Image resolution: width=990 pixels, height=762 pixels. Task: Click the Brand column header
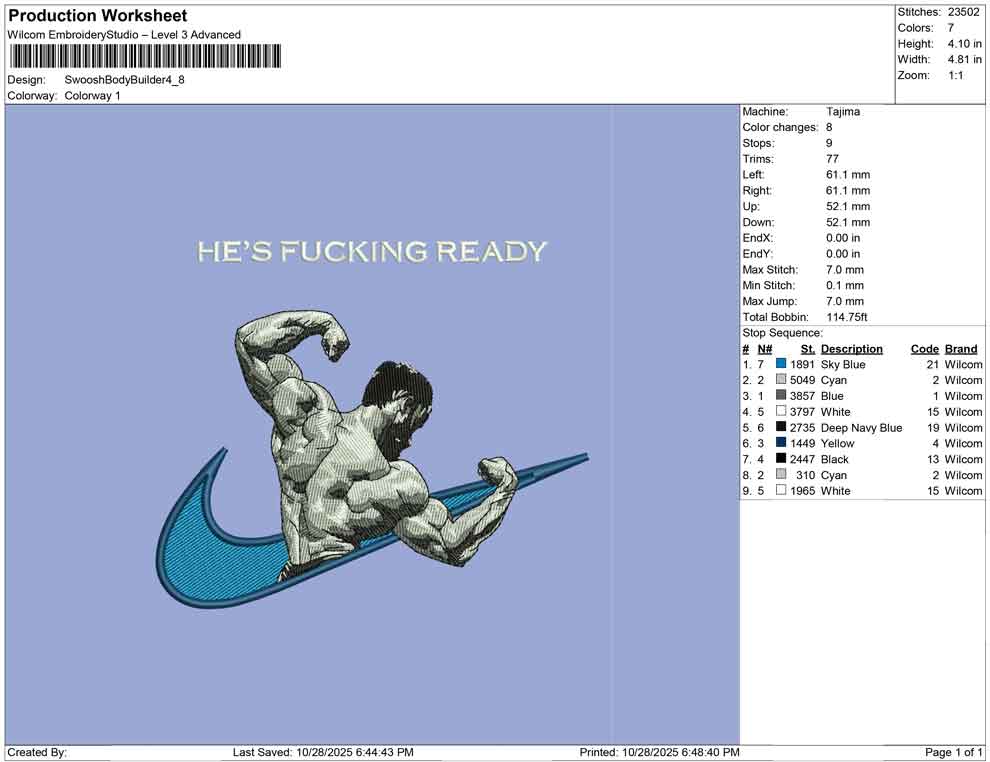960,348
